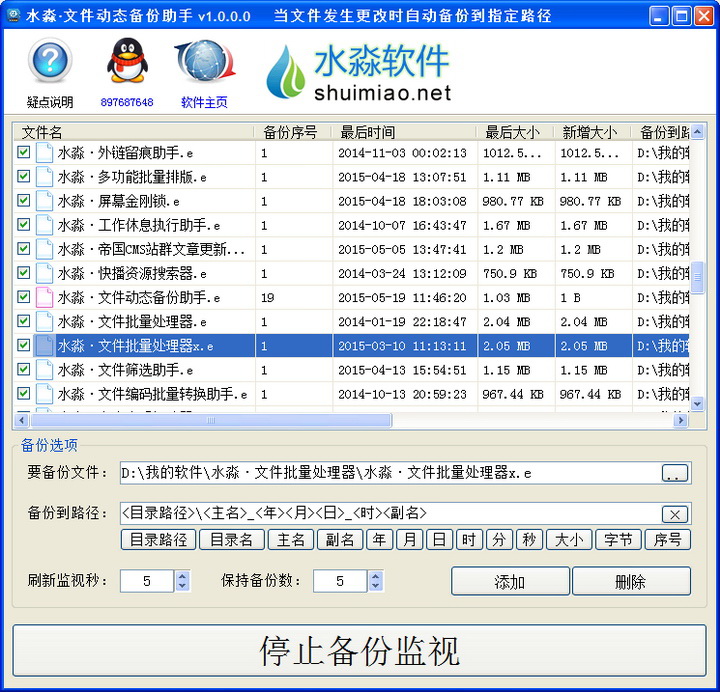
Task: Click the QQ penguin contact icon
Action: (127, 61)
